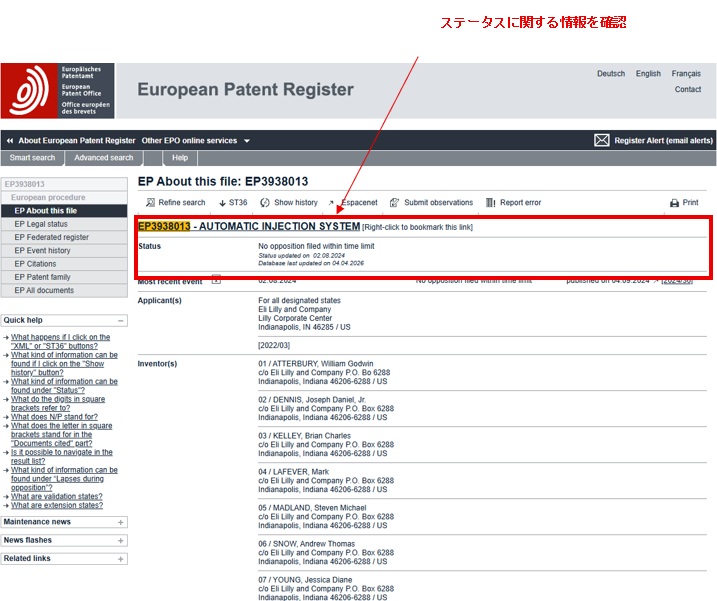717x601 pixels.
Task: Switch language to Français
Action: click(x=686, y=74)
